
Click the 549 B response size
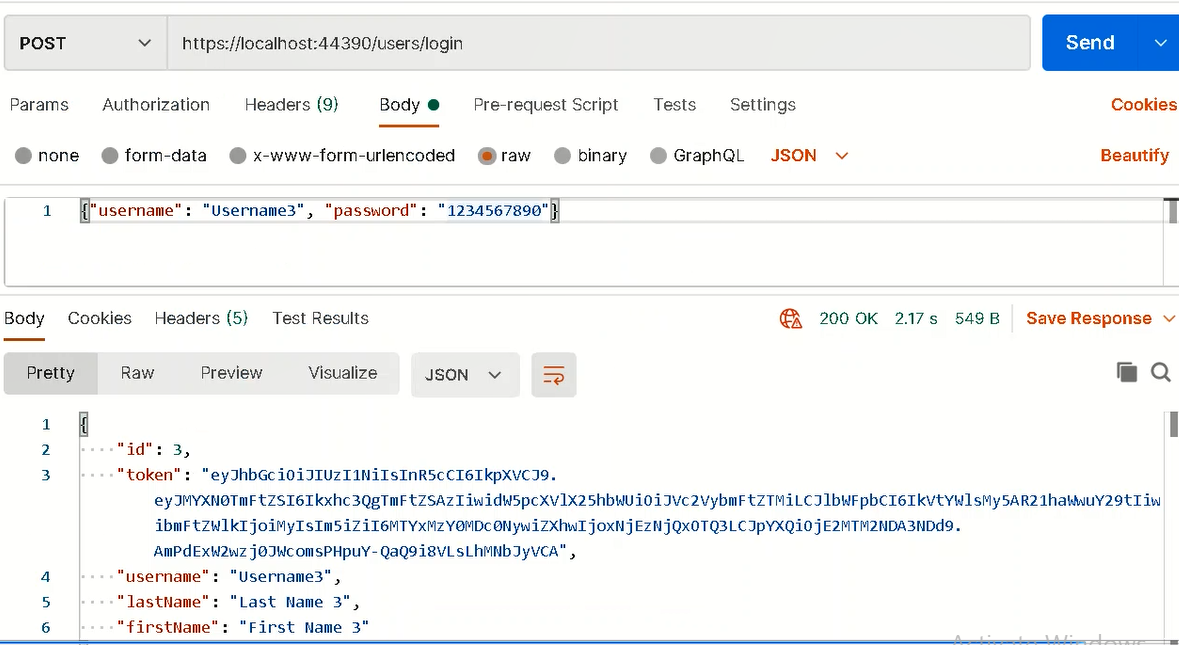pyautogui.click(x=977, y=319)
